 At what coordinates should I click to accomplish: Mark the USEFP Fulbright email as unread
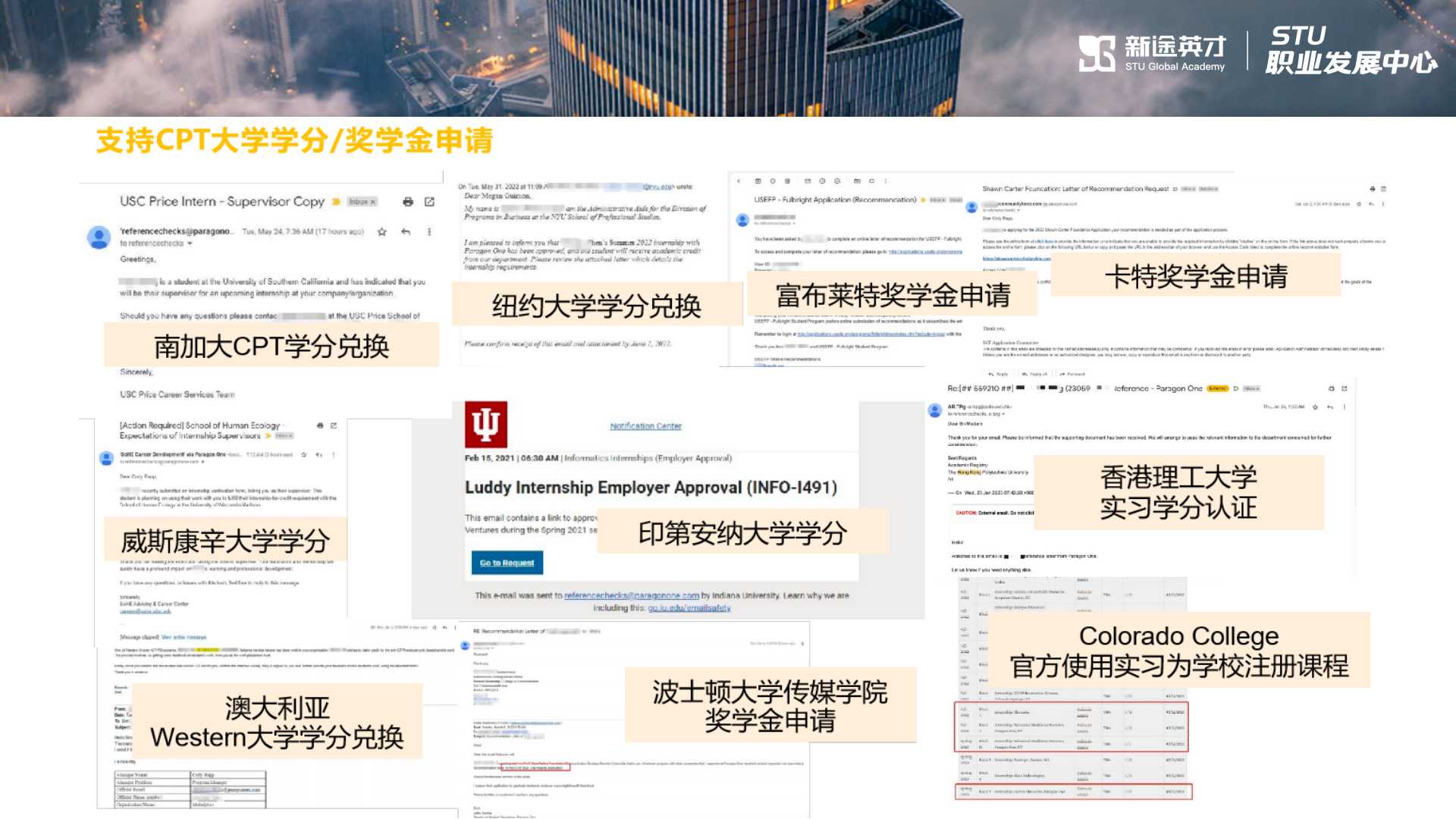(x=808, y=181)
